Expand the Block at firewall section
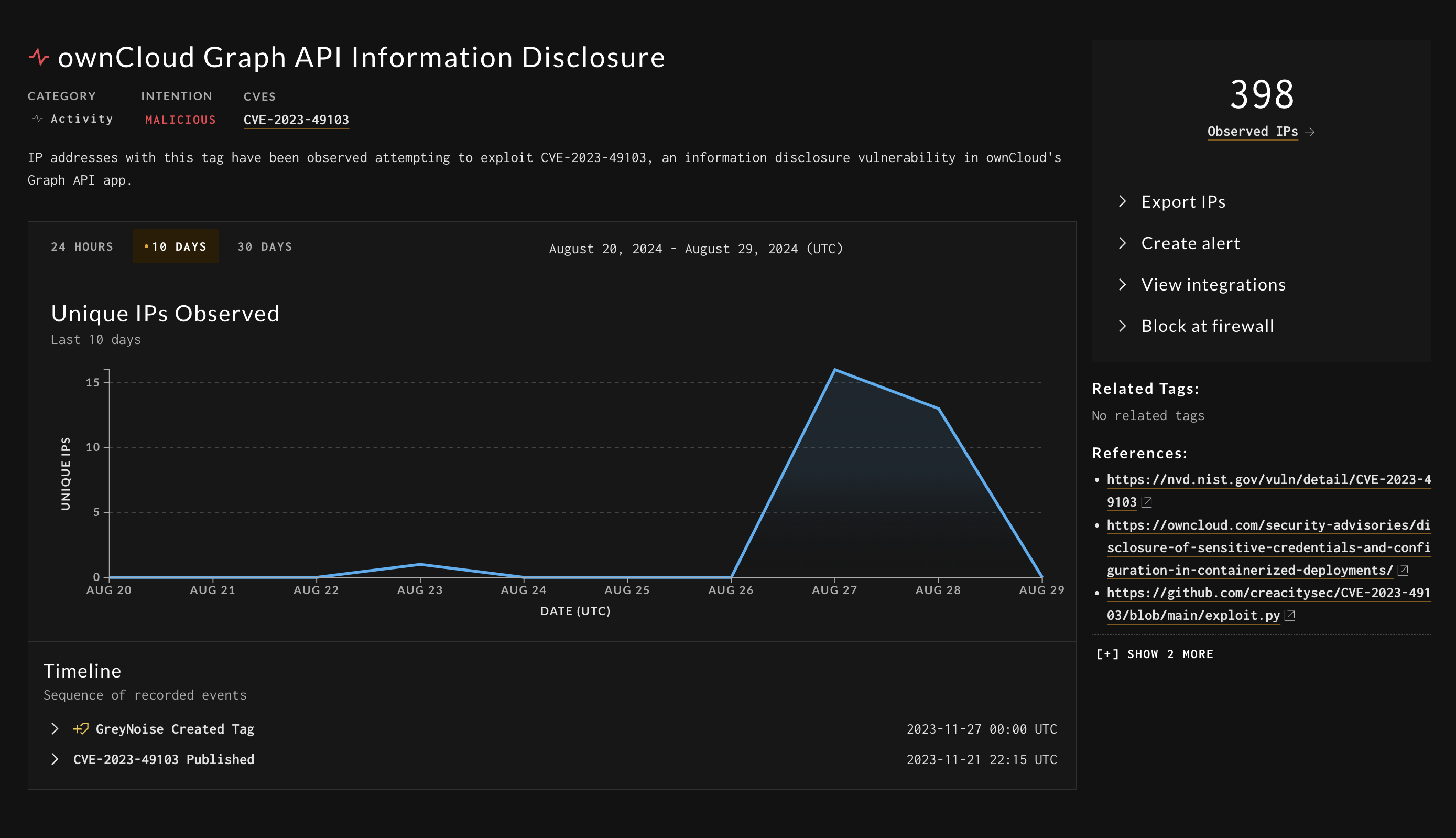The height and width of the screenshot is (838, 1456). [x=1196, y=326]
